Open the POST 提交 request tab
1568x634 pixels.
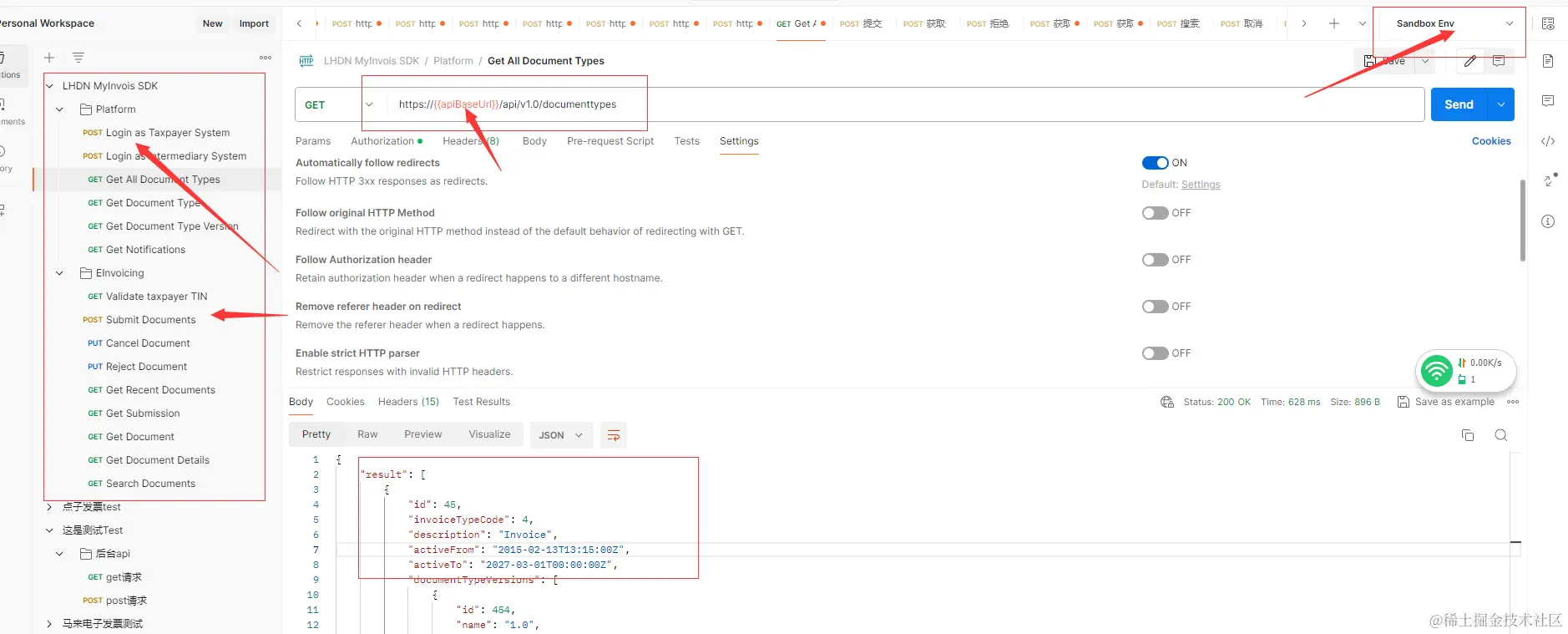click(862, 23)
